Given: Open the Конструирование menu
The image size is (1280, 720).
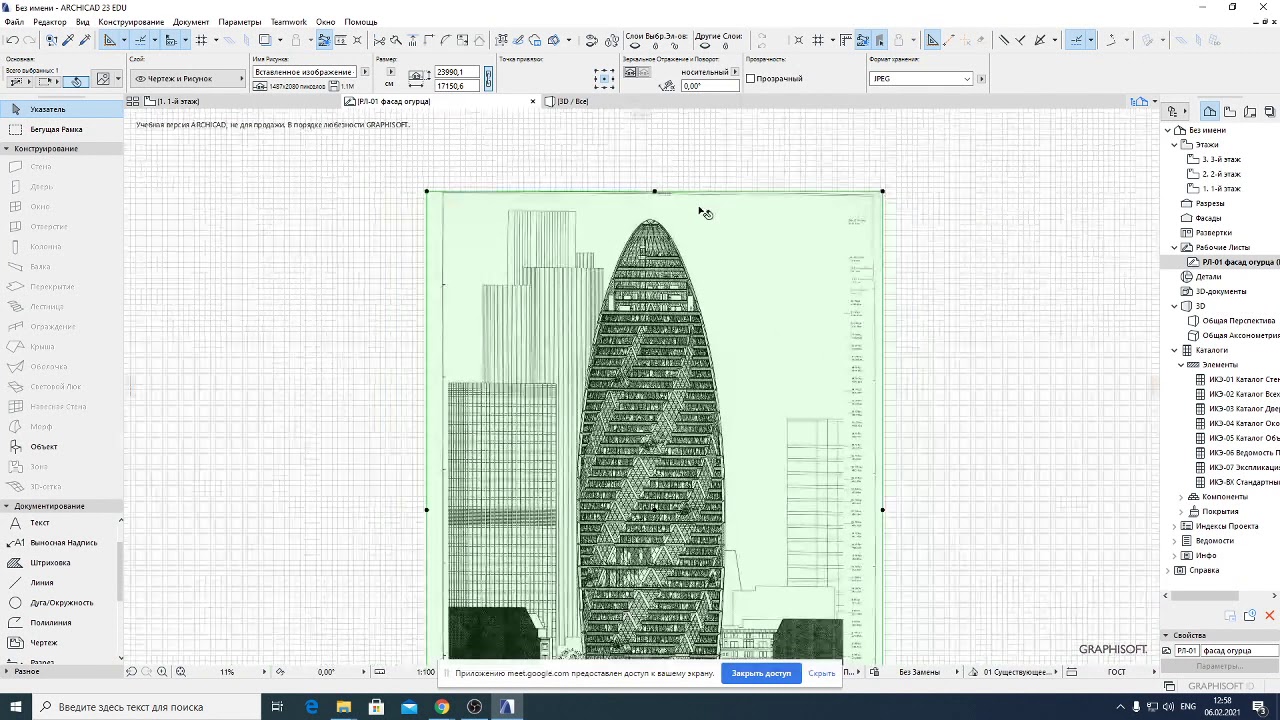Looking at the screenshot, I should [131, 22].
